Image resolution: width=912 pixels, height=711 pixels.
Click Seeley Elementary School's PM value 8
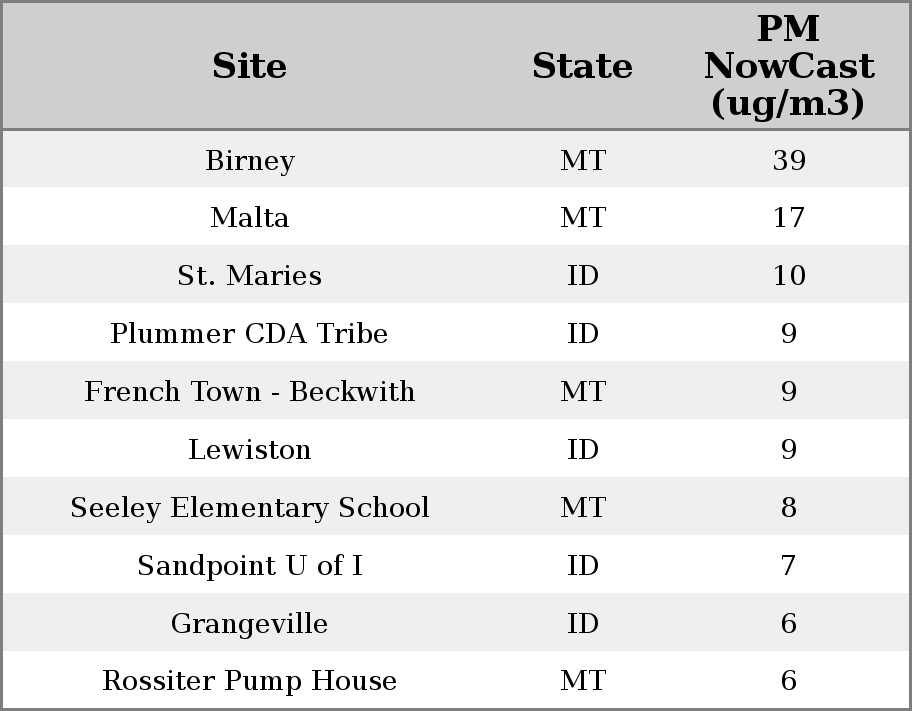click(788, 508)
